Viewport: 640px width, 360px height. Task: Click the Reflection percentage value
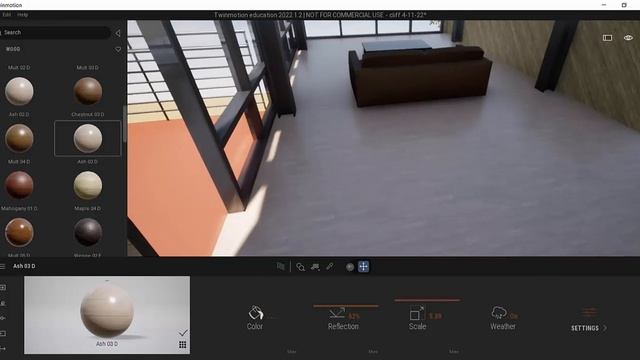click(353, 316)
